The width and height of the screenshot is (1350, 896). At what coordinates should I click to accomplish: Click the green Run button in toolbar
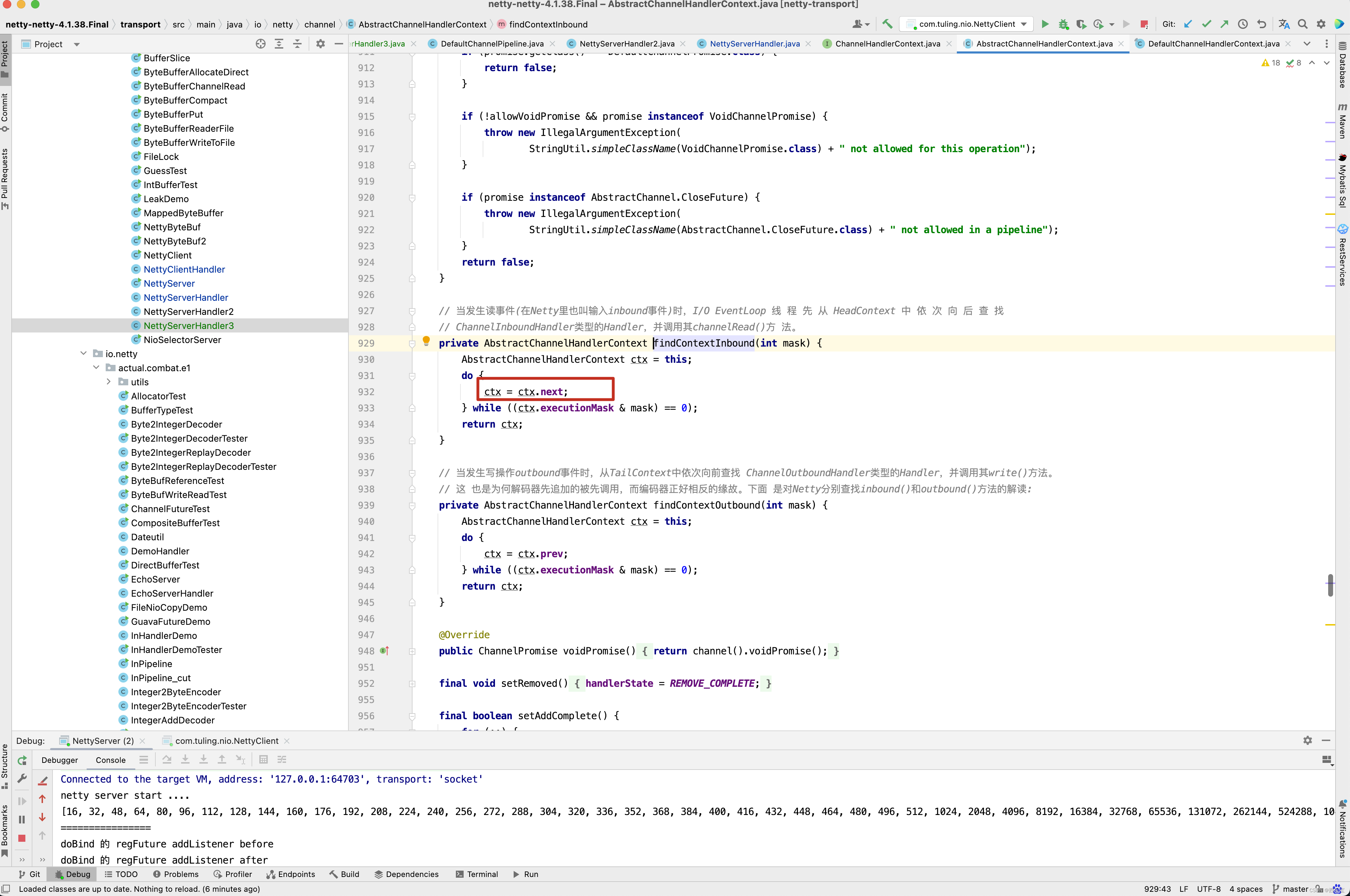1045,24
